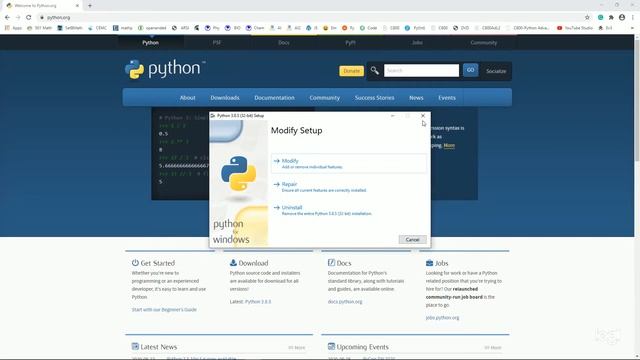This screenshot has height=360, width=640.
Task: Select the PyPI tab in top bar
Action: (350, 42)
